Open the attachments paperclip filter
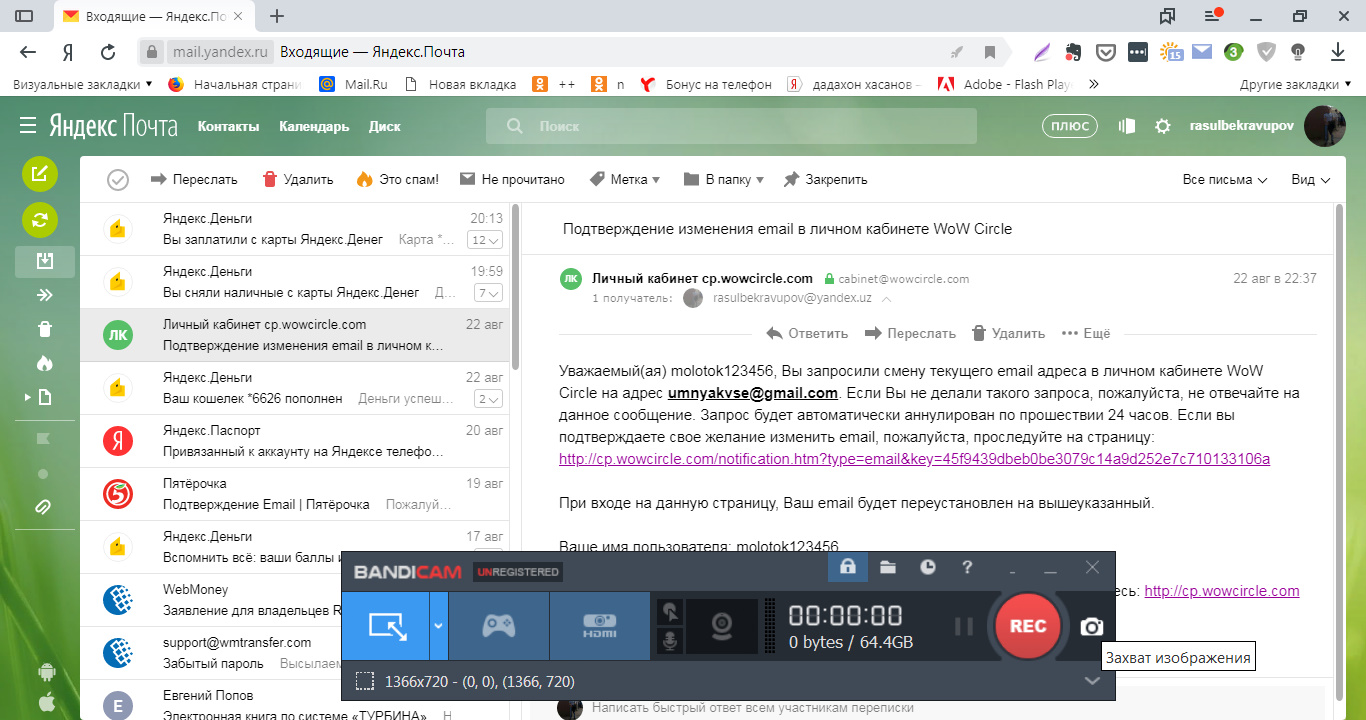Viewport: 1366px width, 720px height. (44, 507)
